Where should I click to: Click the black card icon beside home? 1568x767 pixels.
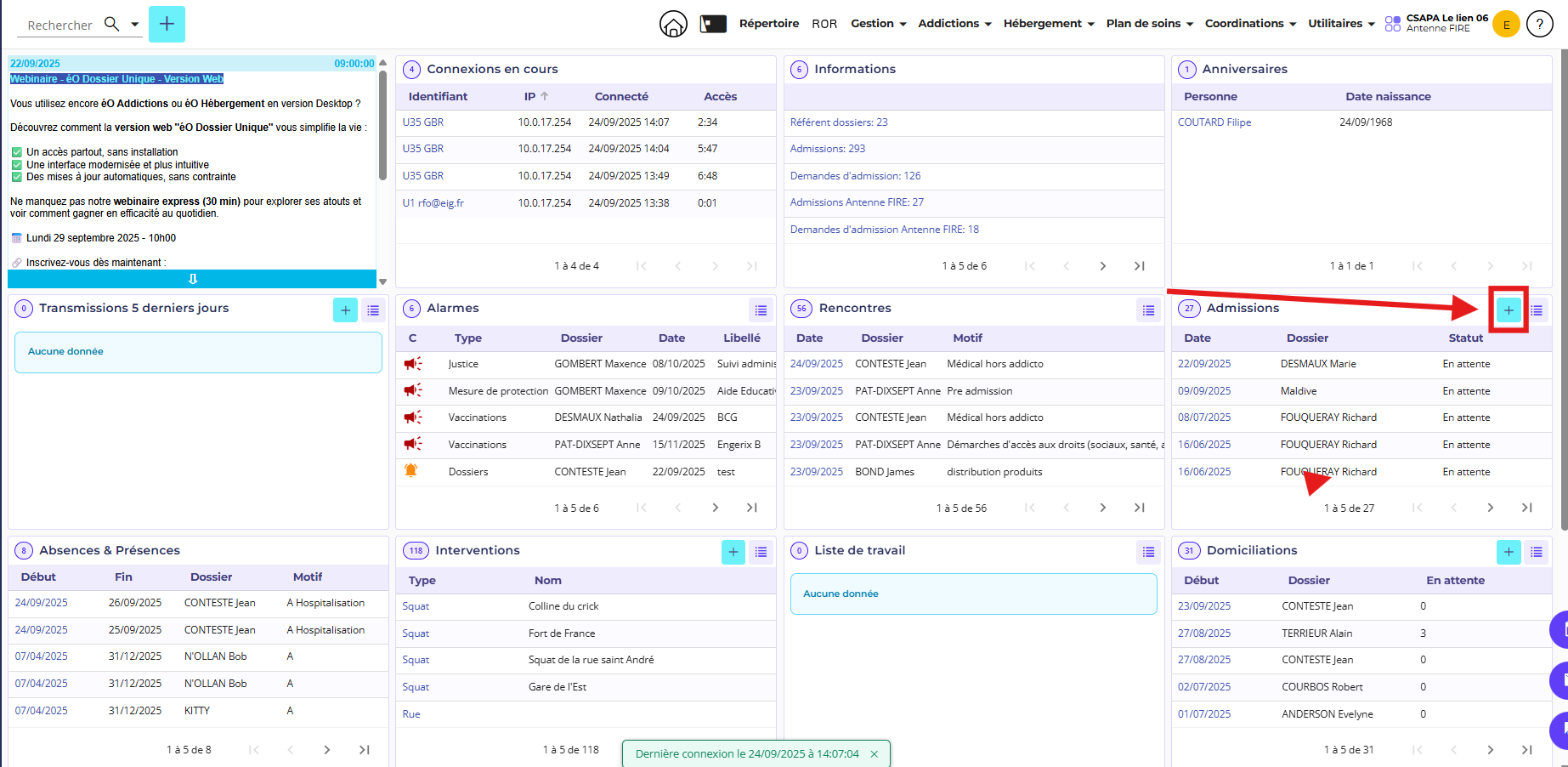(713, 24)
